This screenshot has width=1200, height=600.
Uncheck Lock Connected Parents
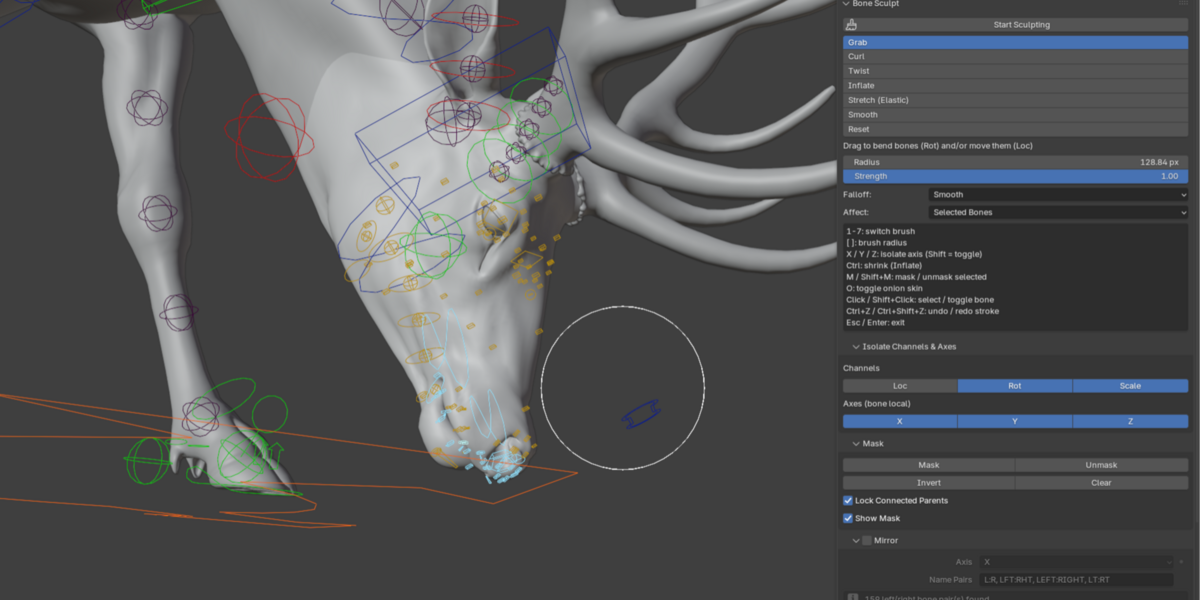pos(848,501)
